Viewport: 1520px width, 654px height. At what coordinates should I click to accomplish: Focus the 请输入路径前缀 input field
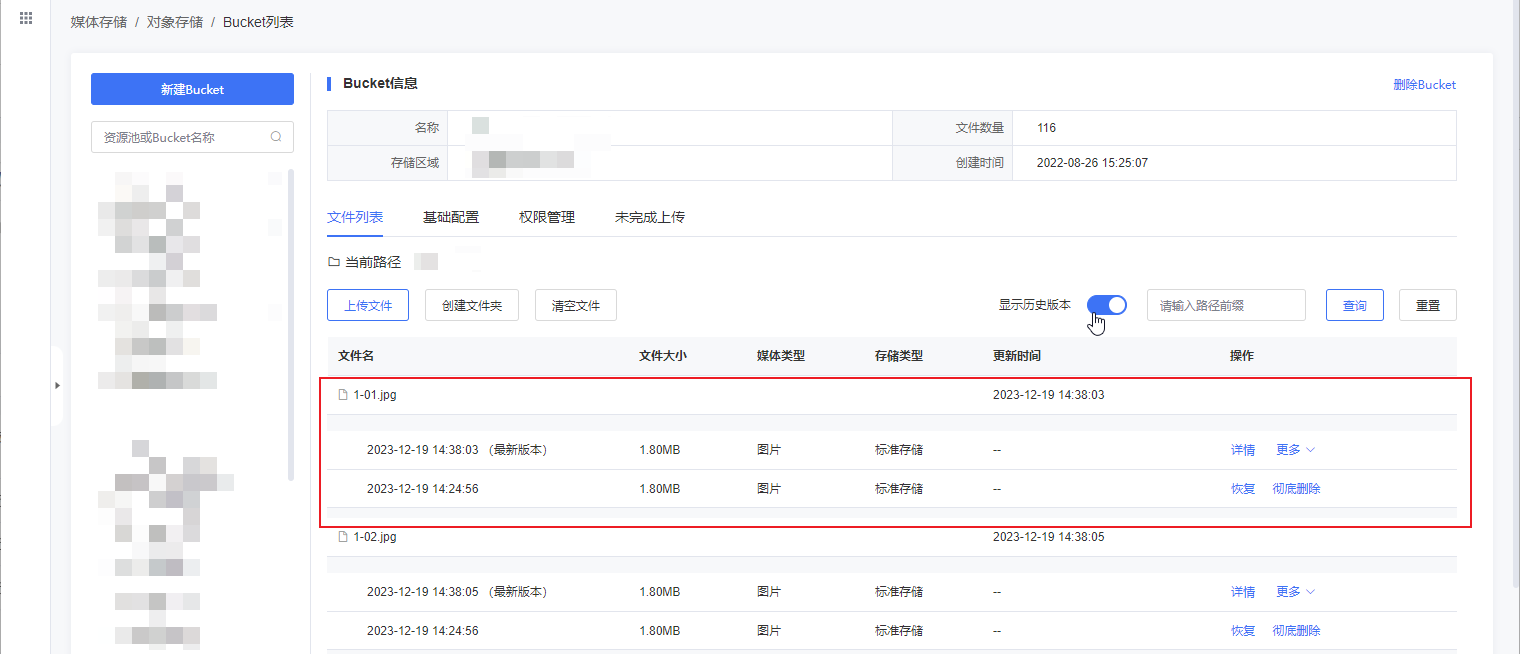[x=1225, y=306]
